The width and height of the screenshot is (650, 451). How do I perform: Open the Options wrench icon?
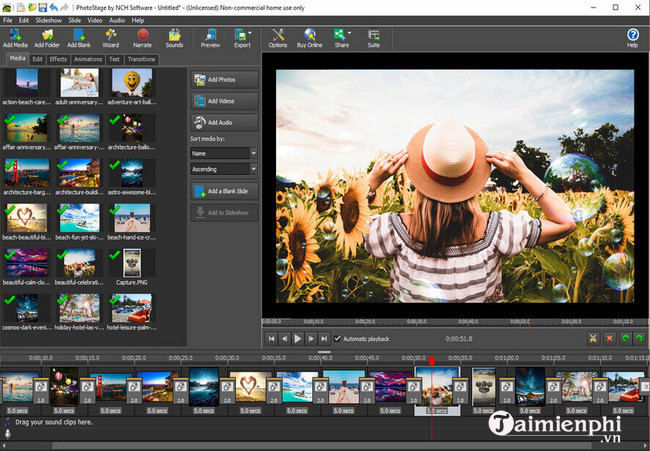click(x=278, y=36)
